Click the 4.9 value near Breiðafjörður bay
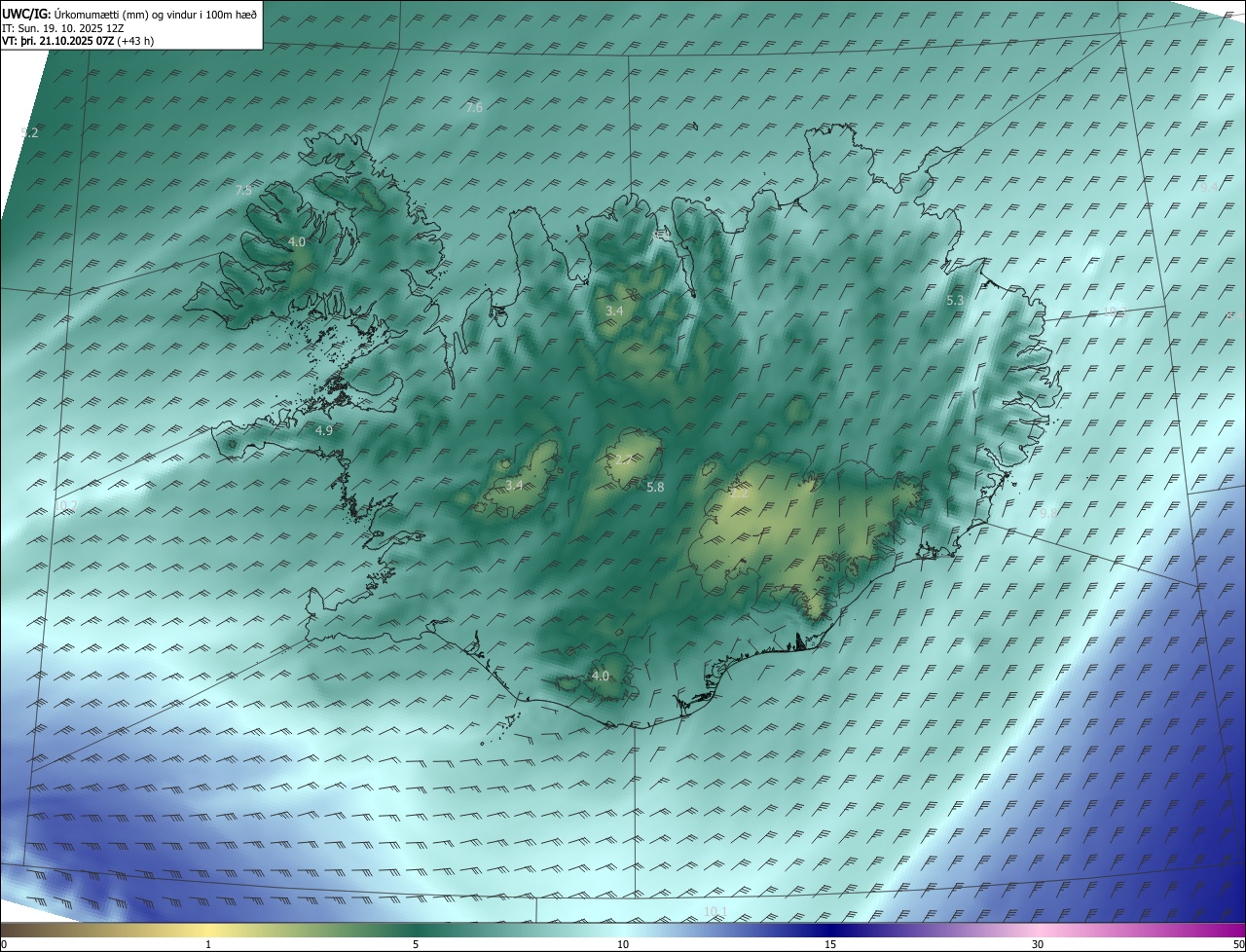 324,430
